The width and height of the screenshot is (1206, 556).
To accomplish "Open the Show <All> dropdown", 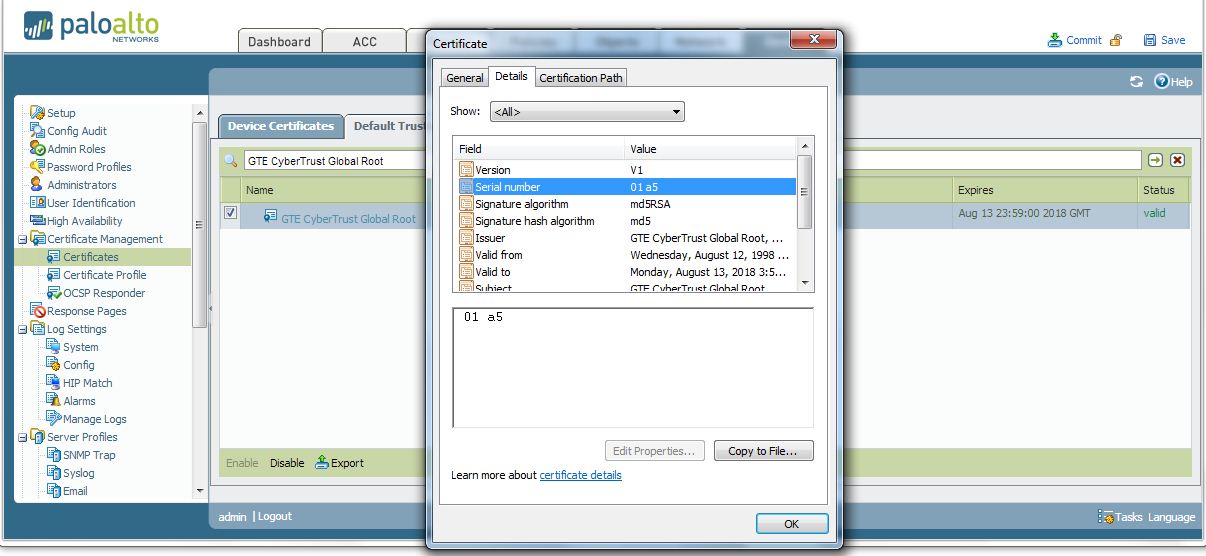I will click(589, 112).
